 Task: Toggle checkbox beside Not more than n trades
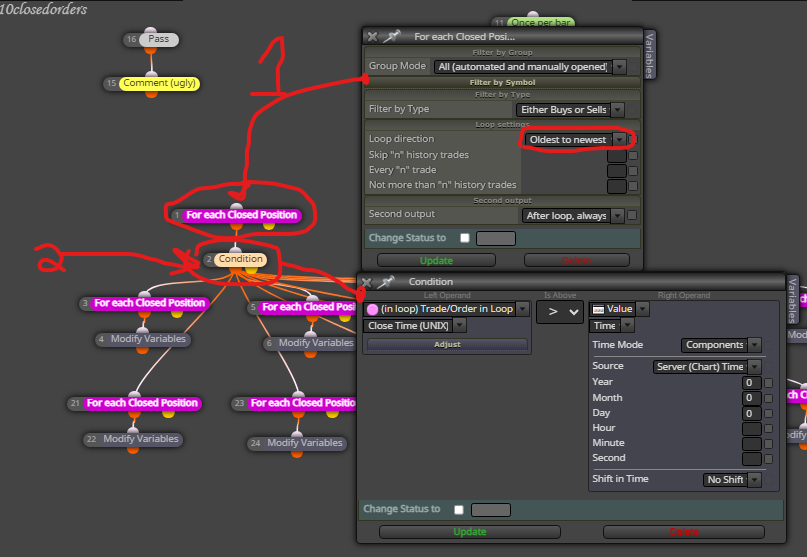(x=633, y=185)
